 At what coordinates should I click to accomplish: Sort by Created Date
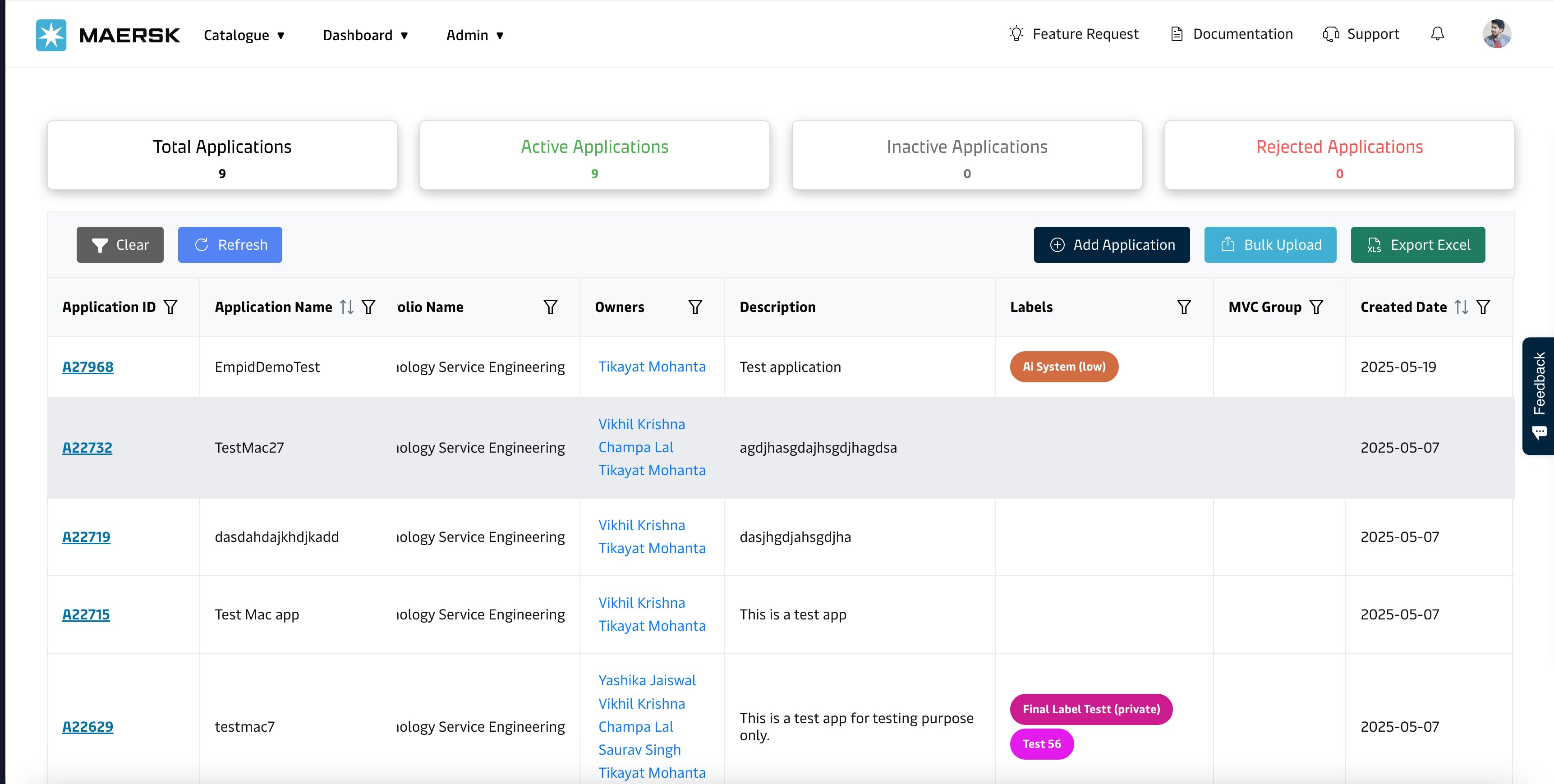pyautogui.click(x=1461, y=307)
